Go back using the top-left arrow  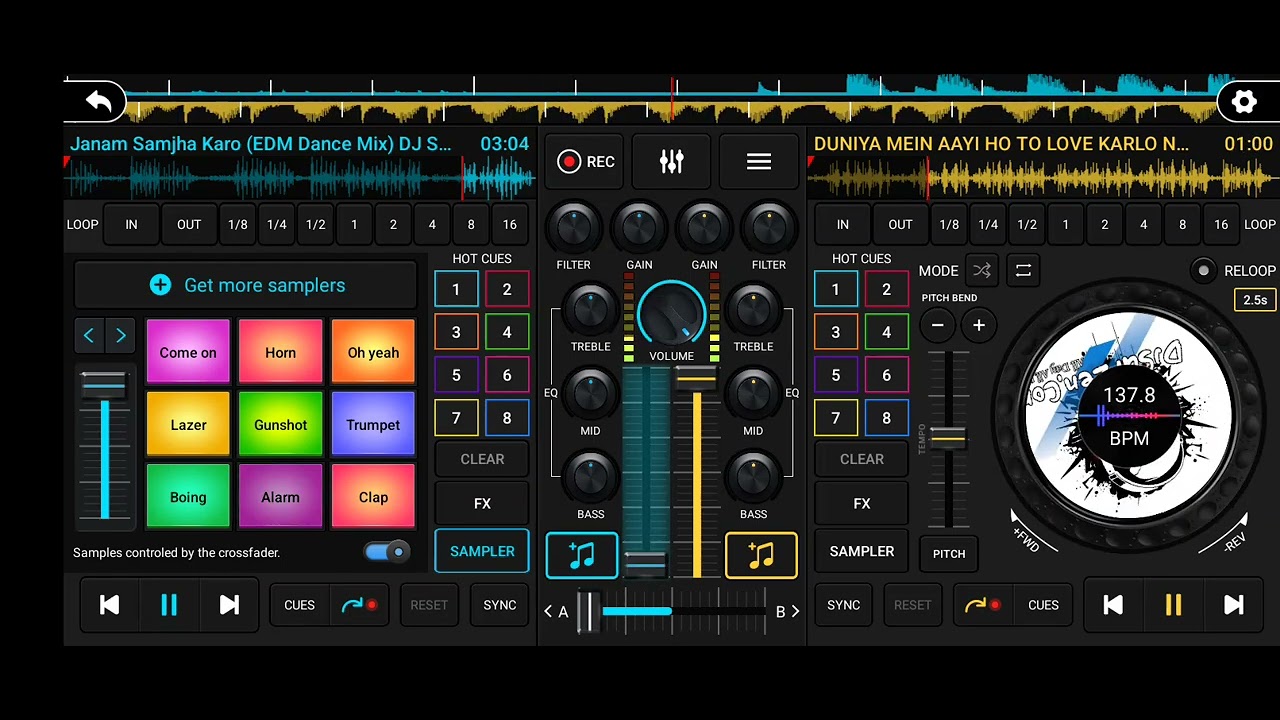click(x=98, y=101)
